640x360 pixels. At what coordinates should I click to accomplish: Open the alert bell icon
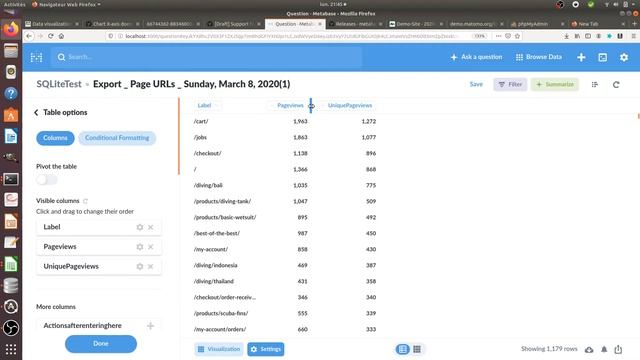(604, 349)
